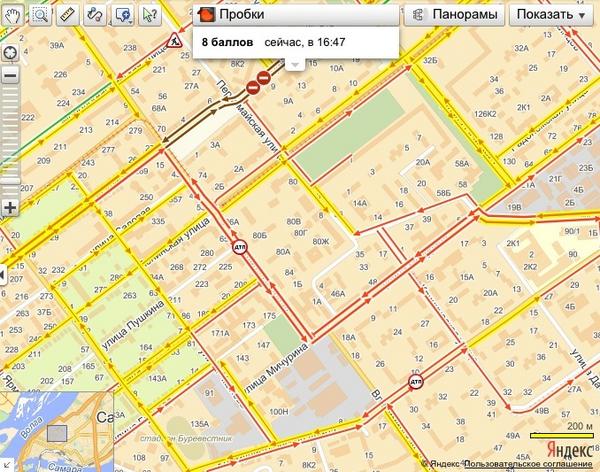Click the '8 баллов' traffic score text
This screenshot has width=600, height=472.
tap(227, 42)
